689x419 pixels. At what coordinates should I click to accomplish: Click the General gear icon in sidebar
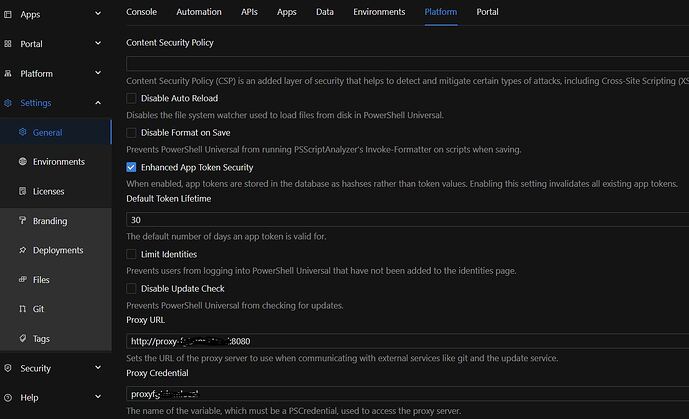pyautogui.click(x=22, y=132)
